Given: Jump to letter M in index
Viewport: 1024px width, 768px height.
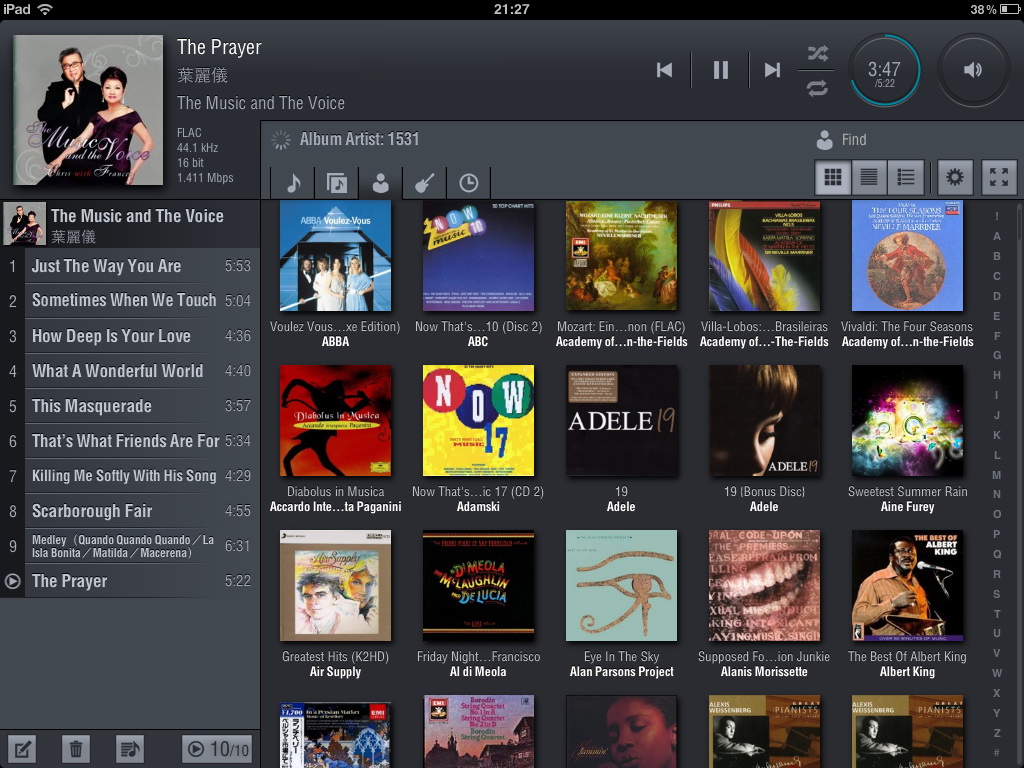Looking at the screenshot, I should 997,475.
